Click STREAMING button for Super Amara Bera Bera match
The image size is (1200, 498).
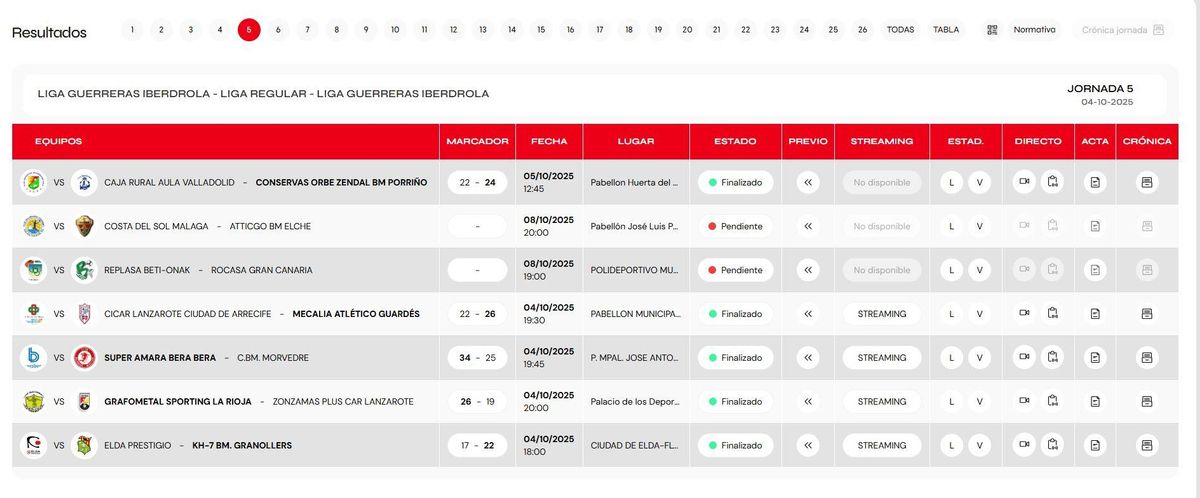882,358
